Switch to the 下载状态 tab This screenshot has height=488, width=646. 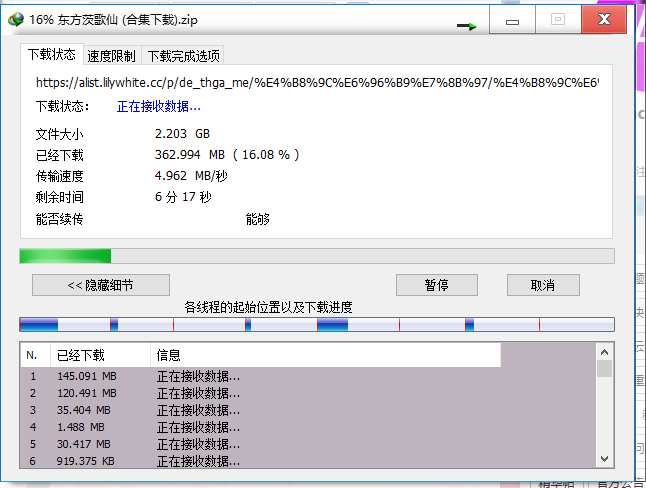52,54
